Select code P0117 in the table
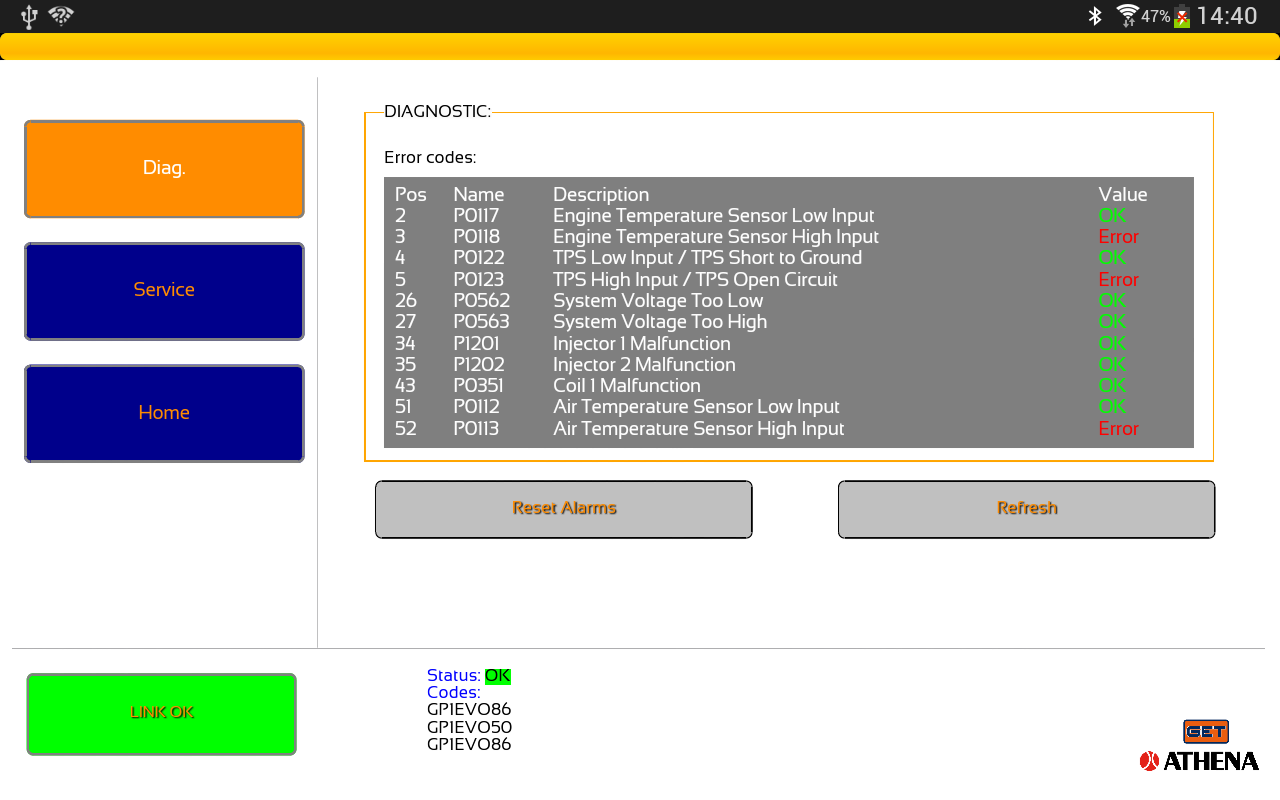 click(476, 216)
